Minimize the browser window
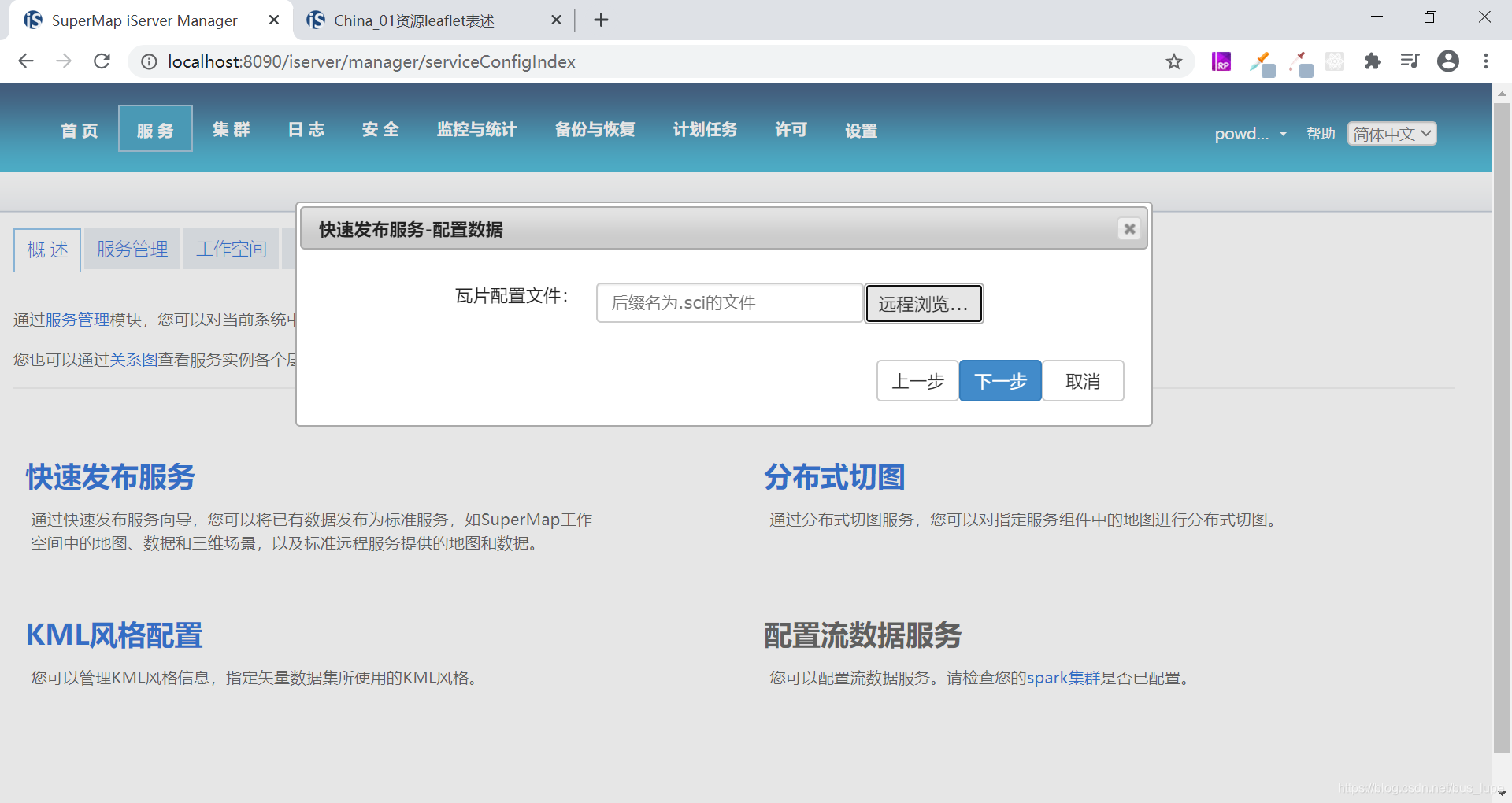The height and width of the screenshot is (803, 1512). (x=1377, y=17)
